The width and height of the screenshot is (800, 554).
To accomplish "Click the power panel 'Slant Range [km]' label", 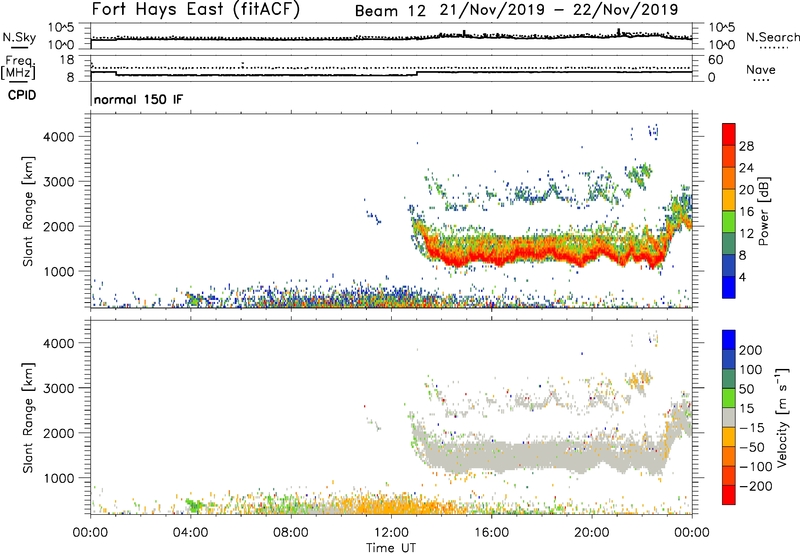I will click(x=28, y=211).
